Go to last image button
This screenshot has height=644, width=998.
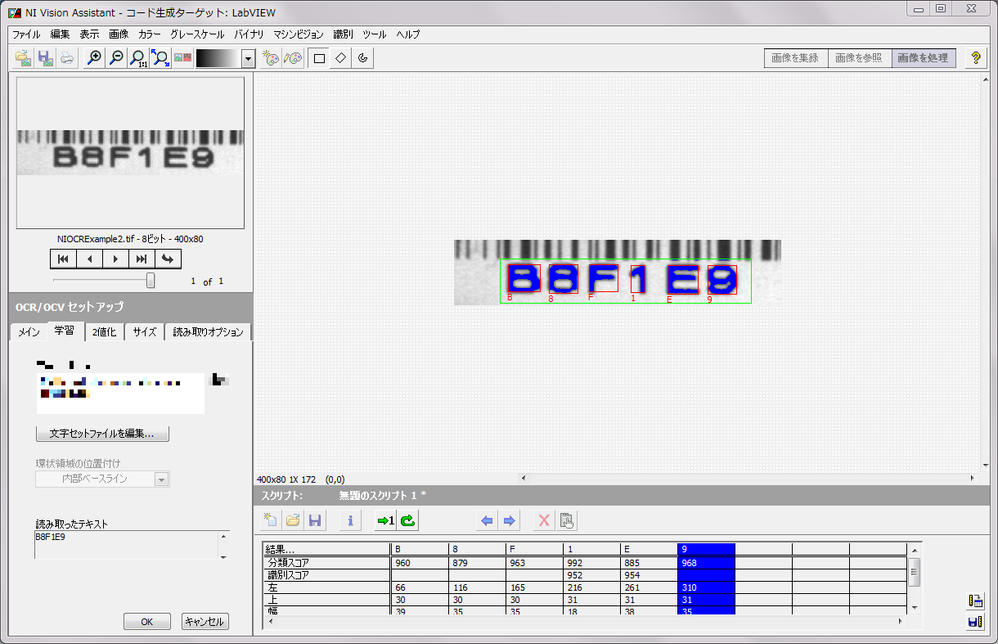[x=141, y=259]
